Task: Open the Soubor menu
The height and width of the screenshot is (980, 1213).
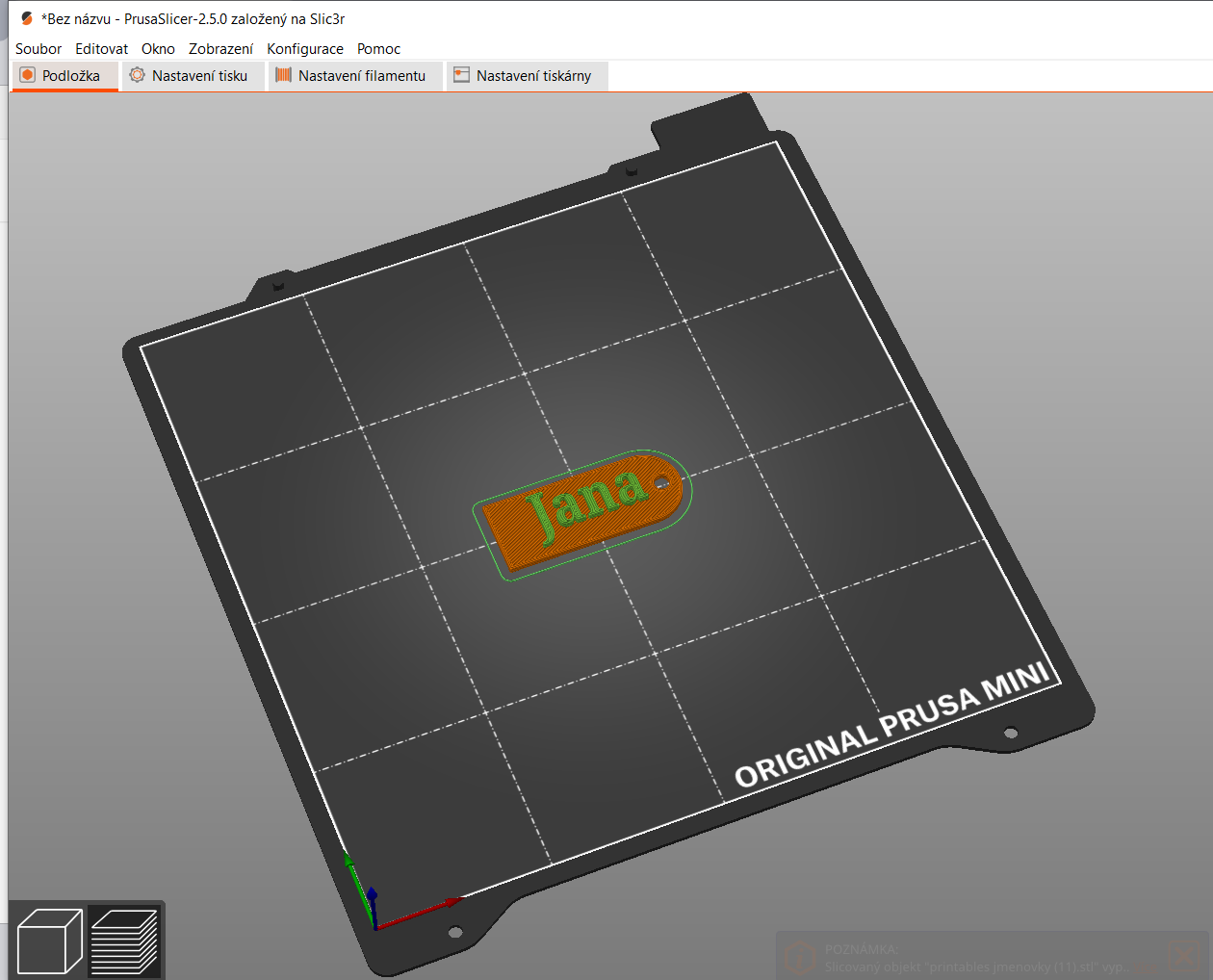Action: [x=39, y=49]
